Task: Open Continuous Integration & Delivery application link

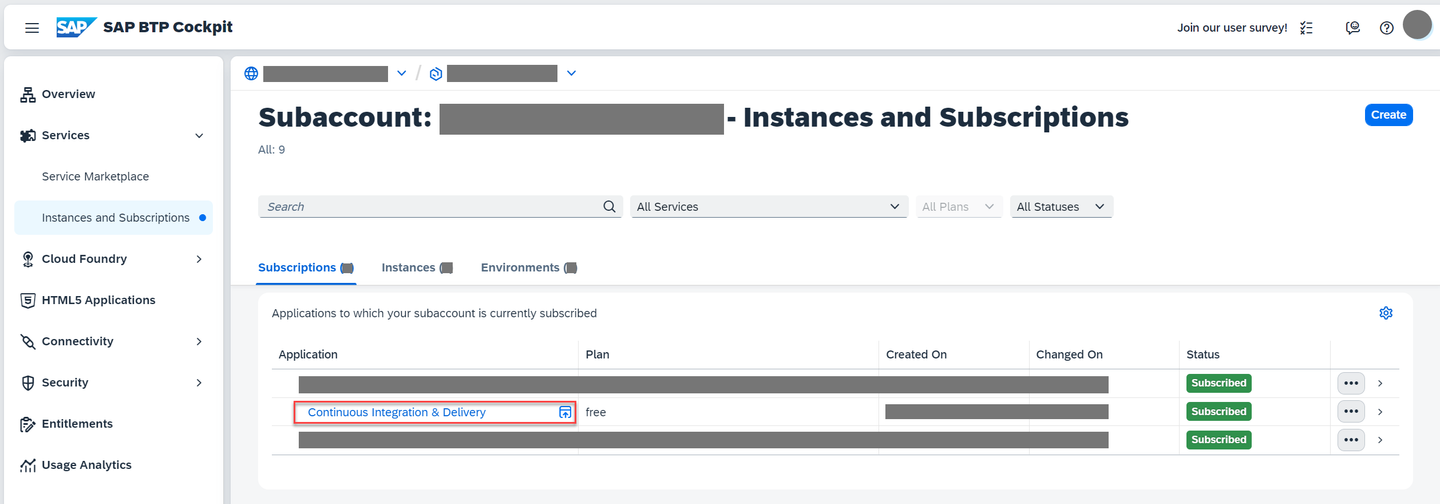Action: [x=397, y=412]
